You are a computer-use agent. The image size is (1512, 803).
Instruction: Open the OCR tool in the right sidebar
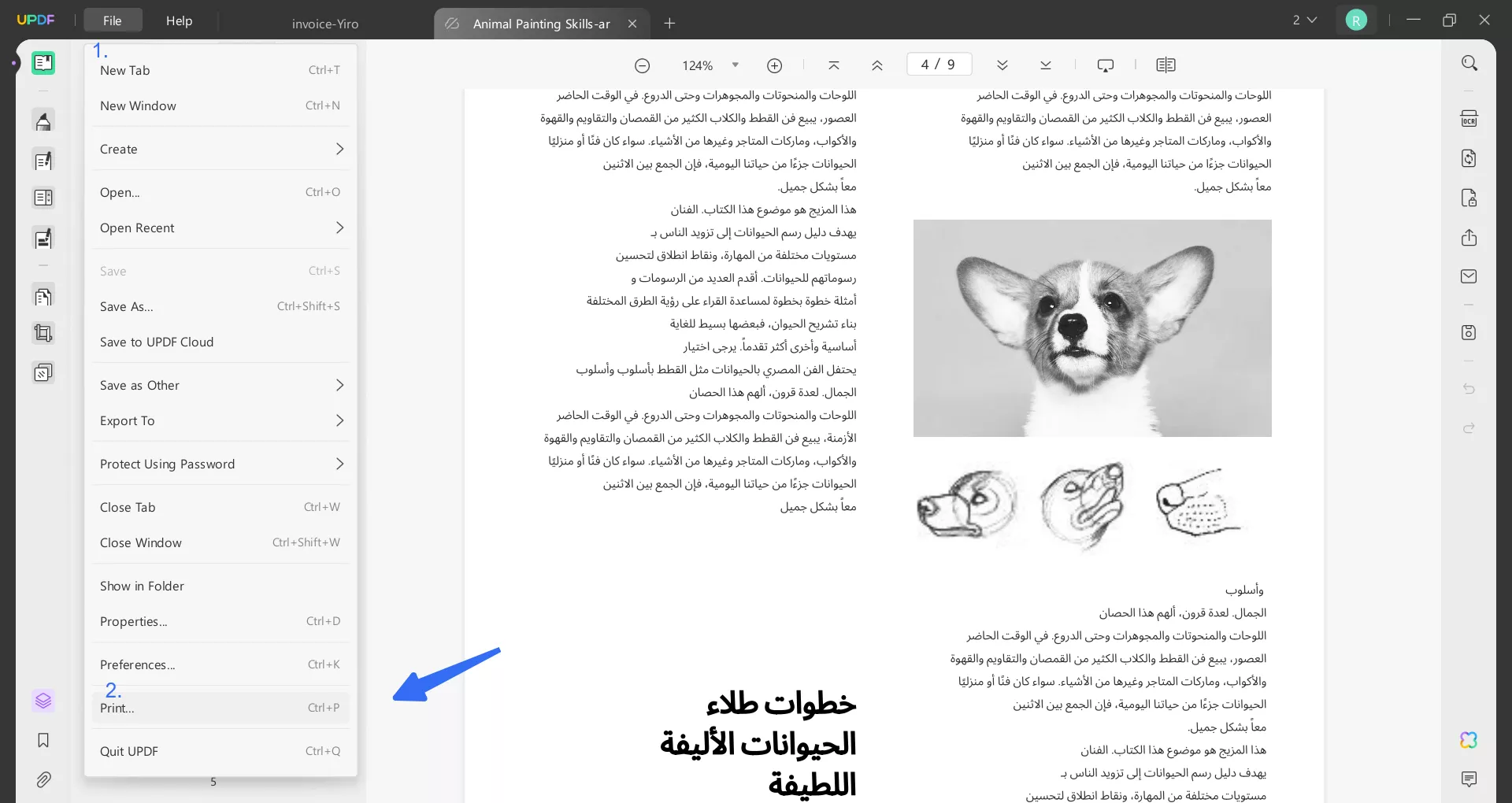pos(1469,117)
